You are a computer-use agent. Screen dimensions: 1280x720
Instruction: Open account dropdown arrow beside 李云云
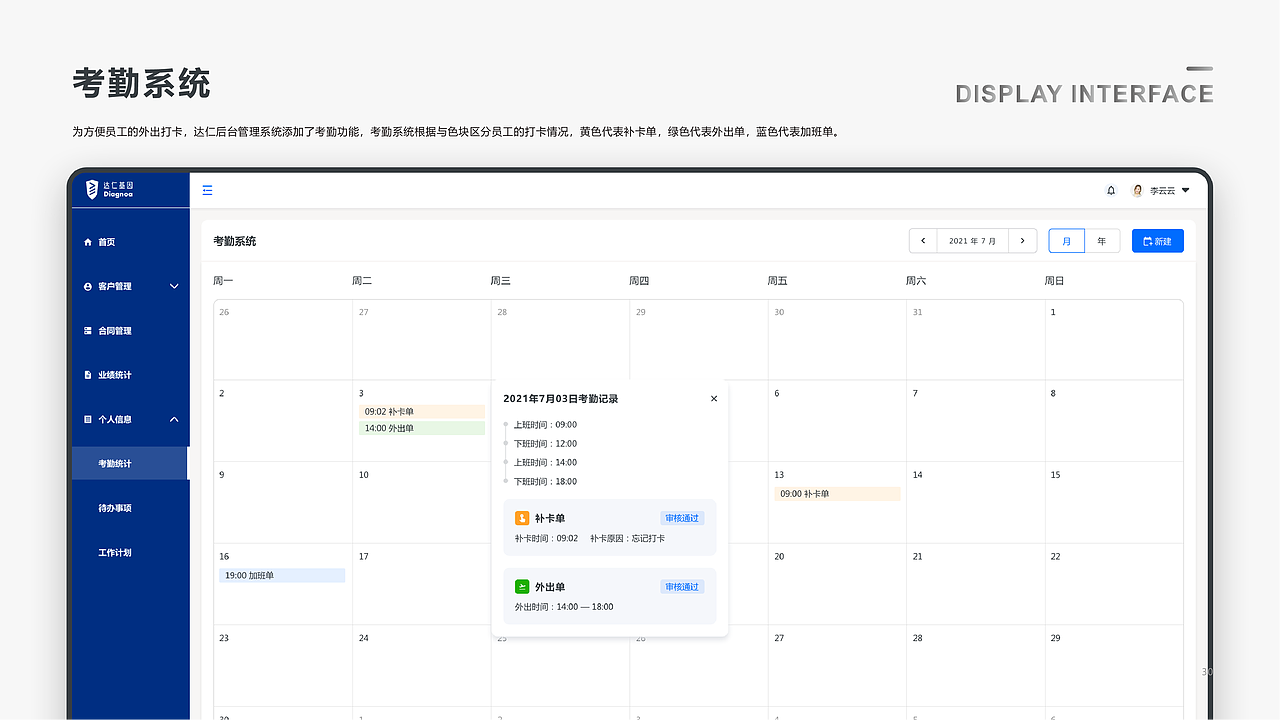tap(1186, 190)
